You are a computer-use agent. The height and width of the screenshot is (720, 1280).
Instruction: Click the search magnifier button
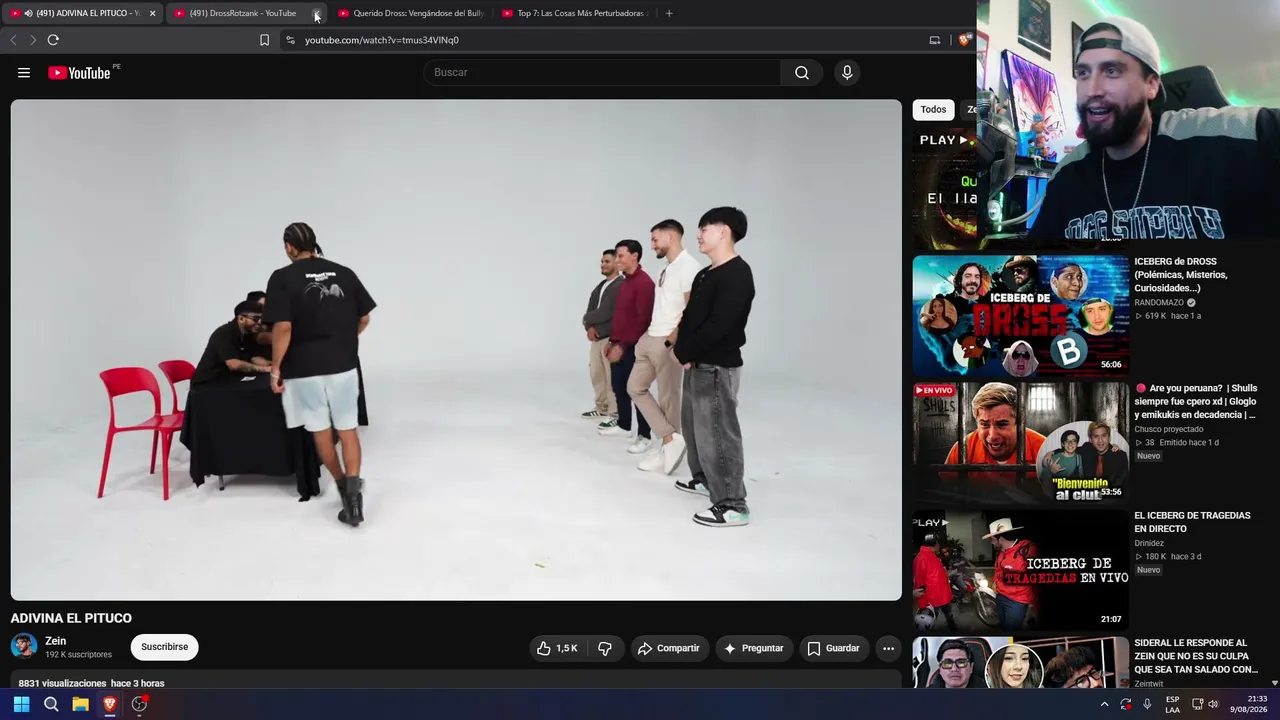pyautogui.click(x=802, y=72)
